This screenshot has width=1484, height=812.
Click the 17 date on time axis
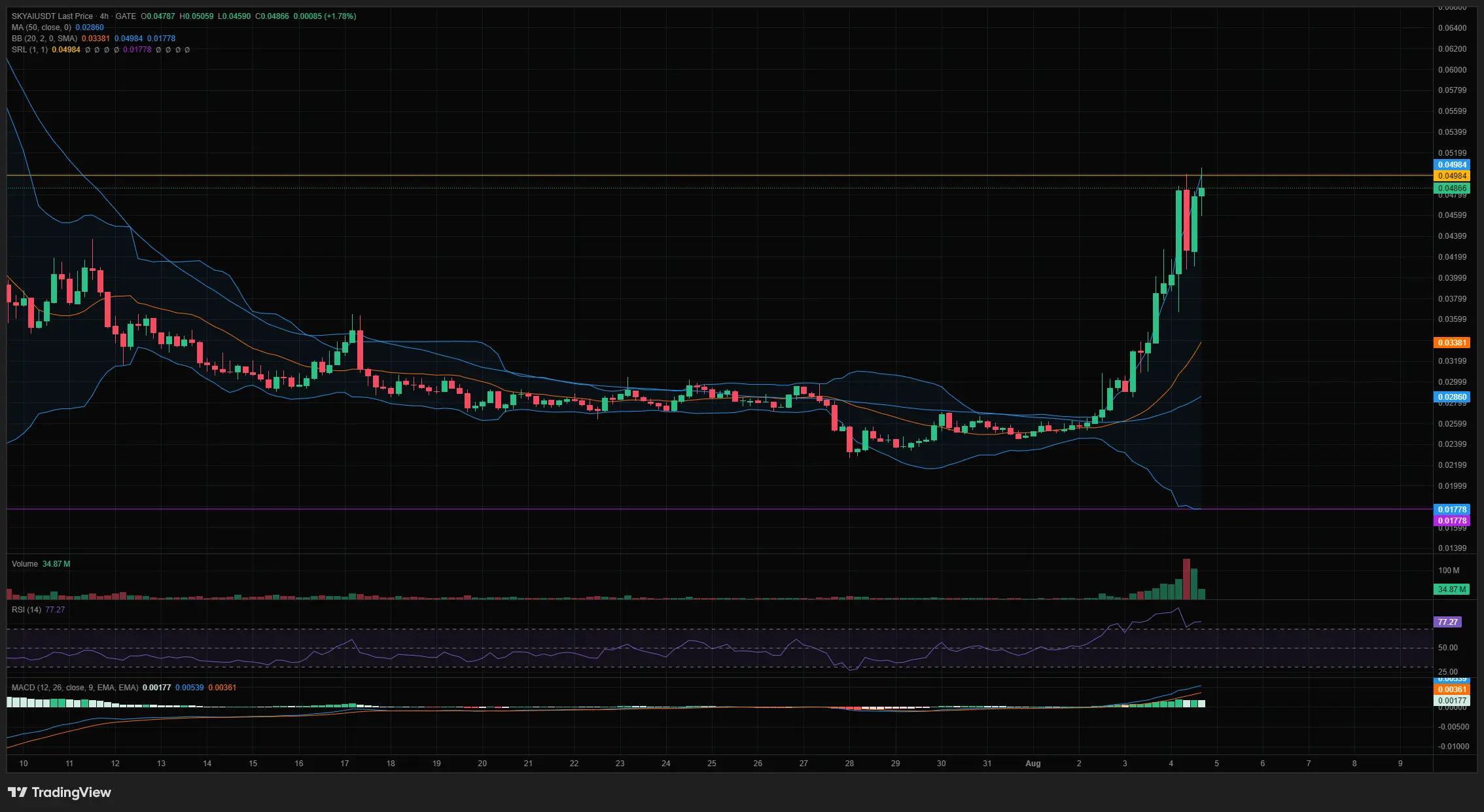345,764
